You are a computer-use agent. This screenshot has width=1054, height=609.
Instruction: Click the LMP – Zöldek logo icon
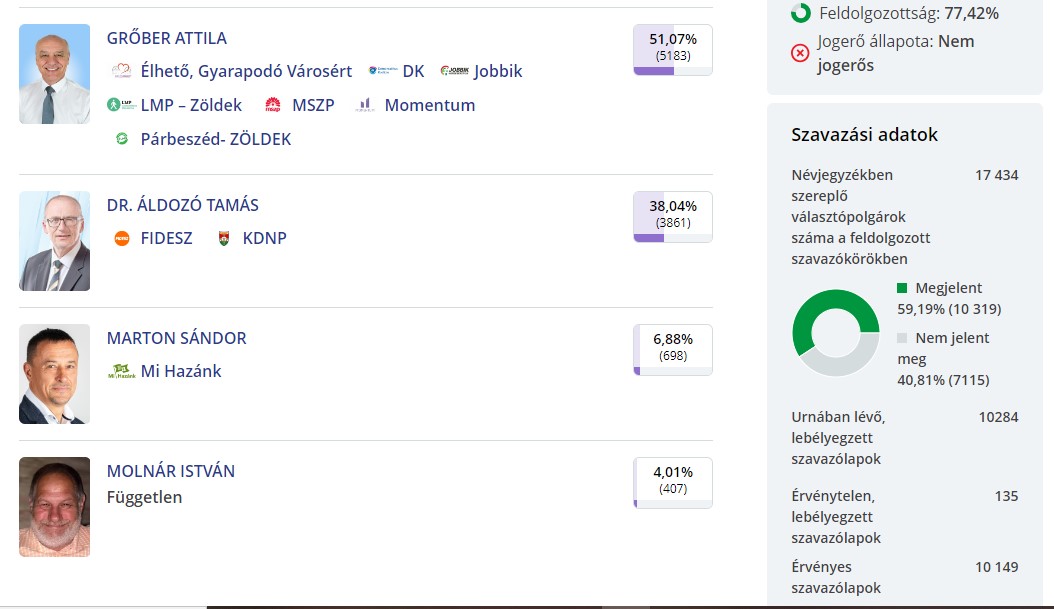pos(122,105)
